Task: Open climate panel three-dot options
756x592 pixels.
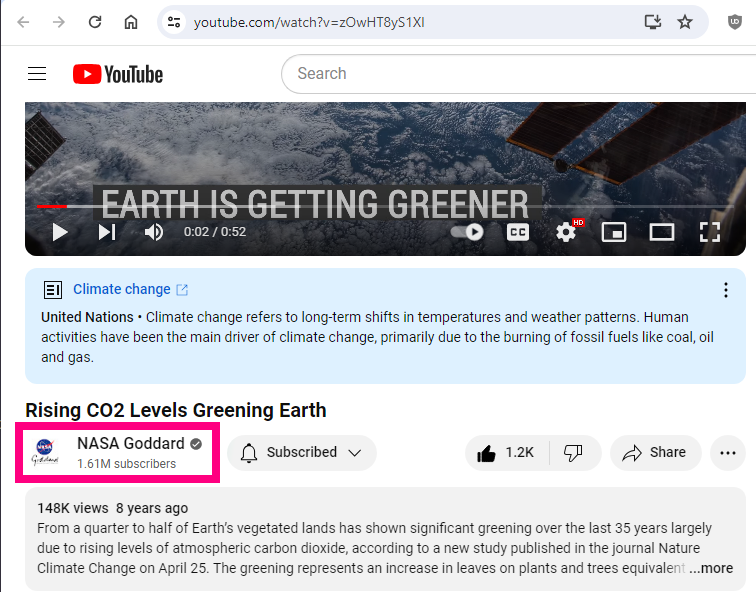Action: [726, 290]
